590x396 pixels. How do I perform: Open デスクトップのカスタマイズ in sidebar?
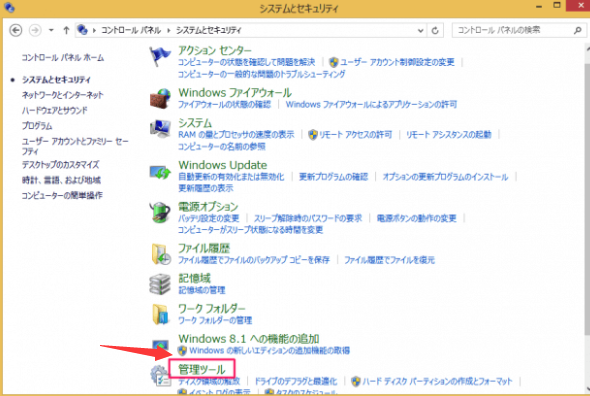60,164
